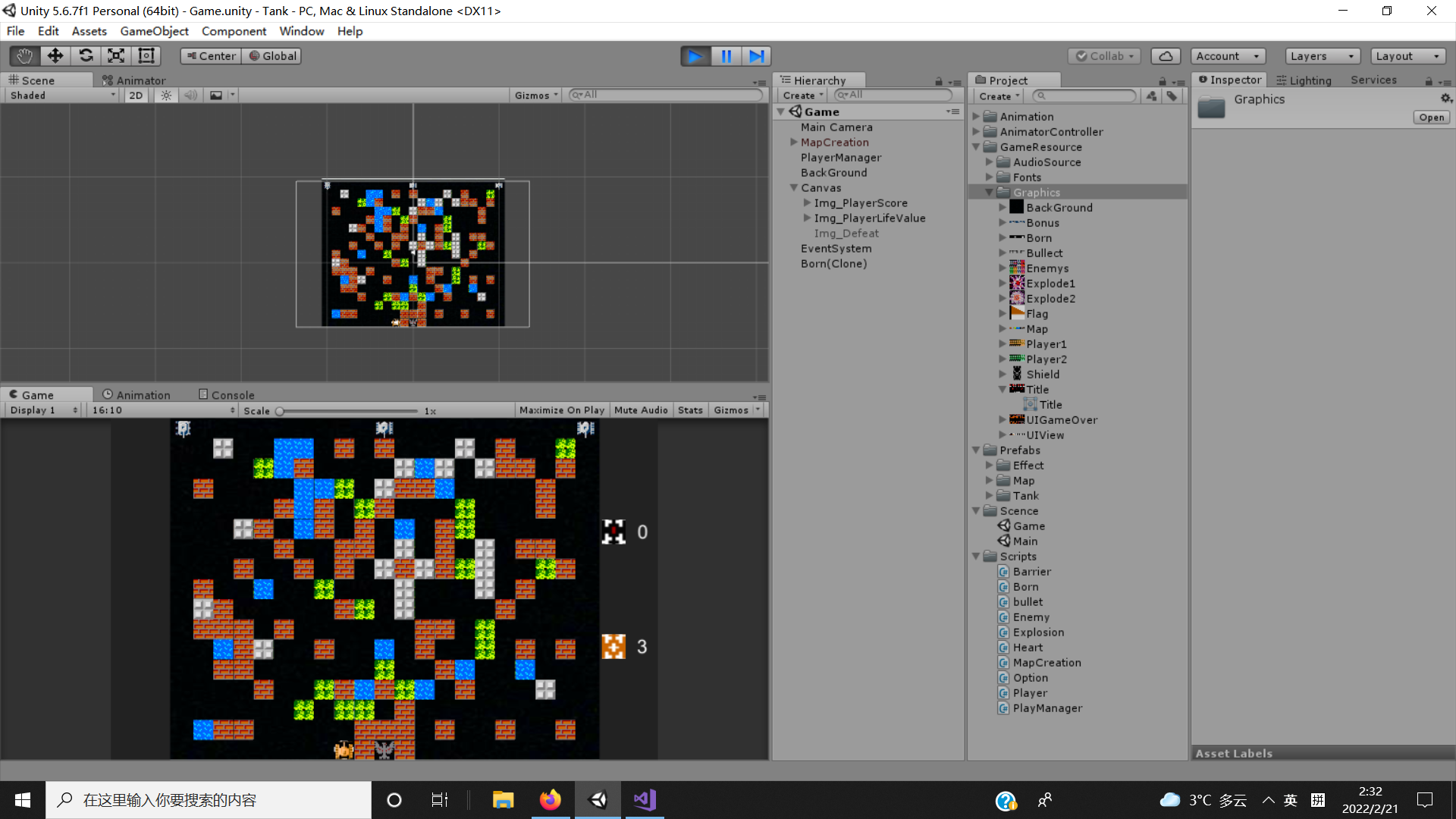Screen dimensions: 1456x819
Task: Open Hierarchy Create dropdown
Action: coord(803,96)
